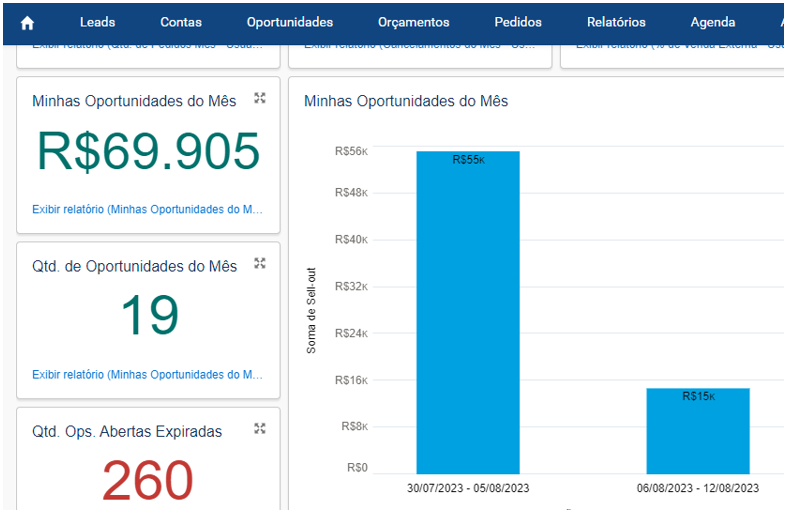This screenshot has width=789, height=511.
Task: Select the green 19 opportunities count
Action: 148,317
